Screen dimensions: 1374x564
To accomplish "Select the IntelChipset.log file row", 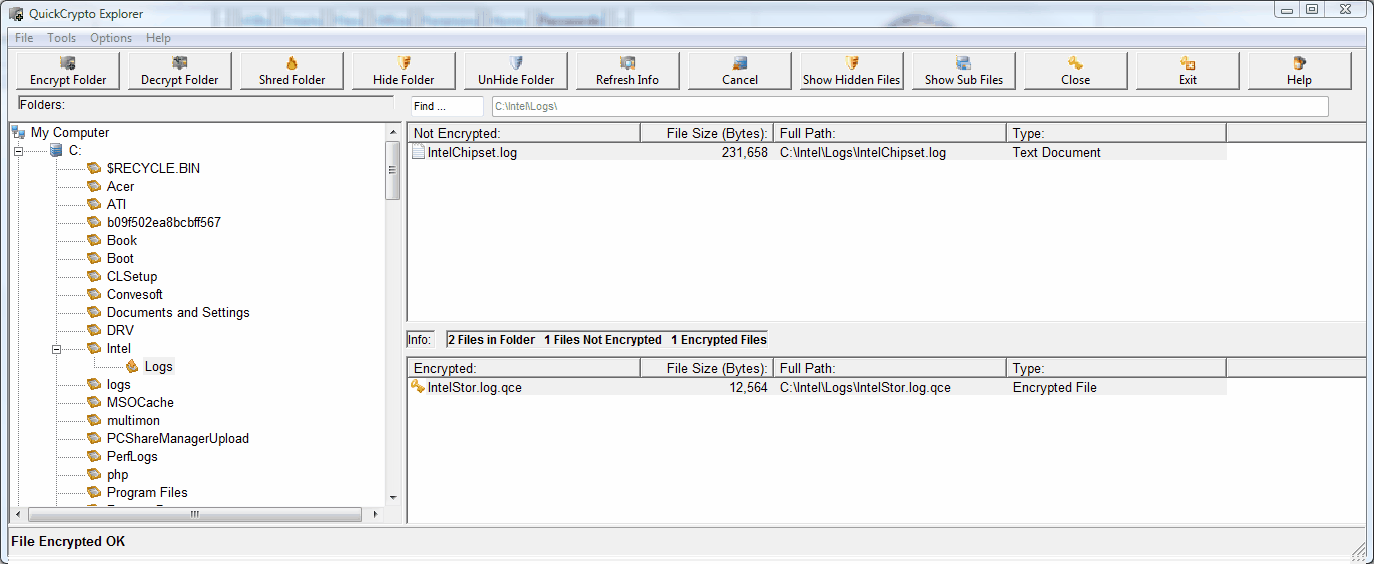I will point(817,152).
